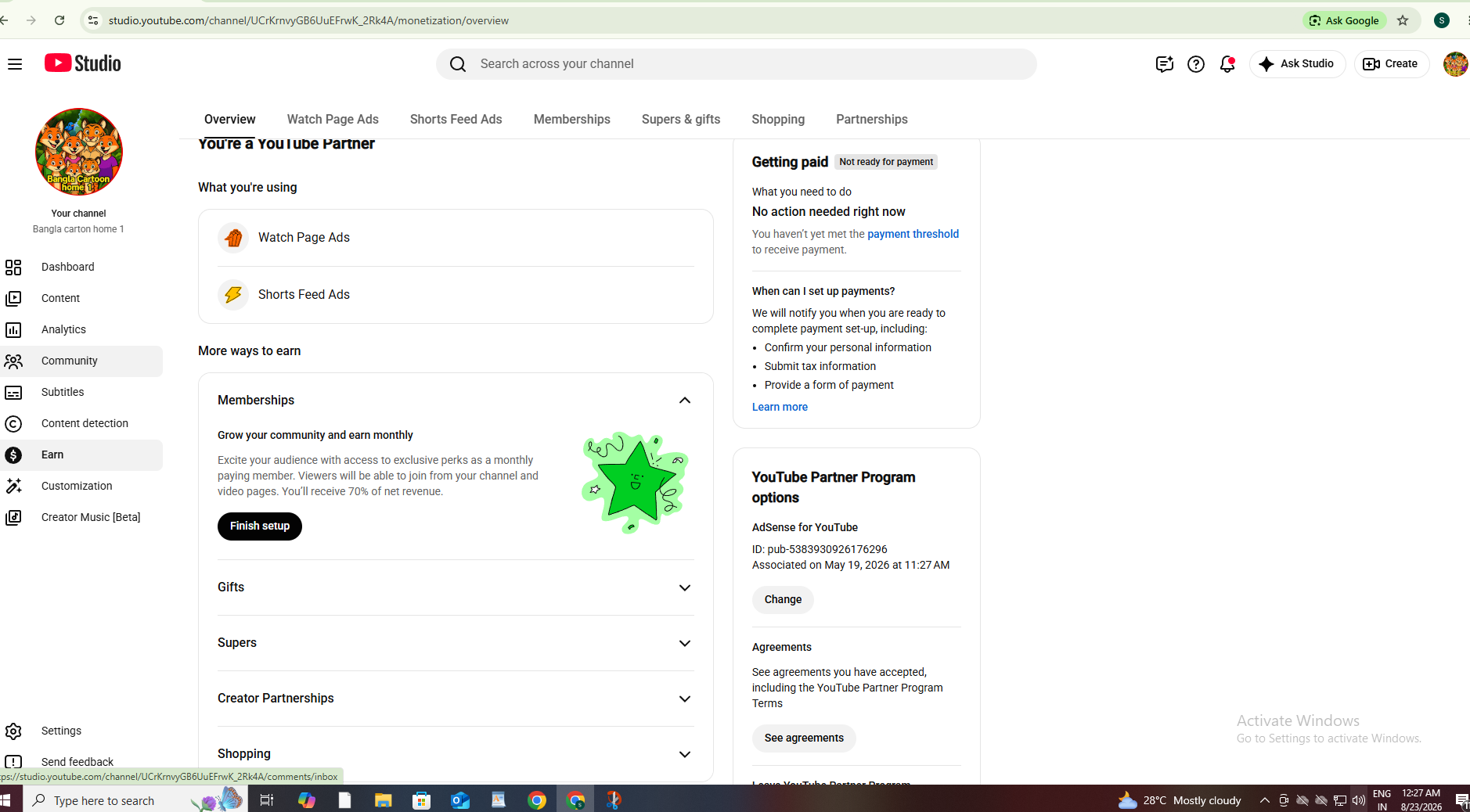Click the YouTube Studio logo
This screenshot has height=812, width=1470.
pyautogui.click(x=83, y=63)
